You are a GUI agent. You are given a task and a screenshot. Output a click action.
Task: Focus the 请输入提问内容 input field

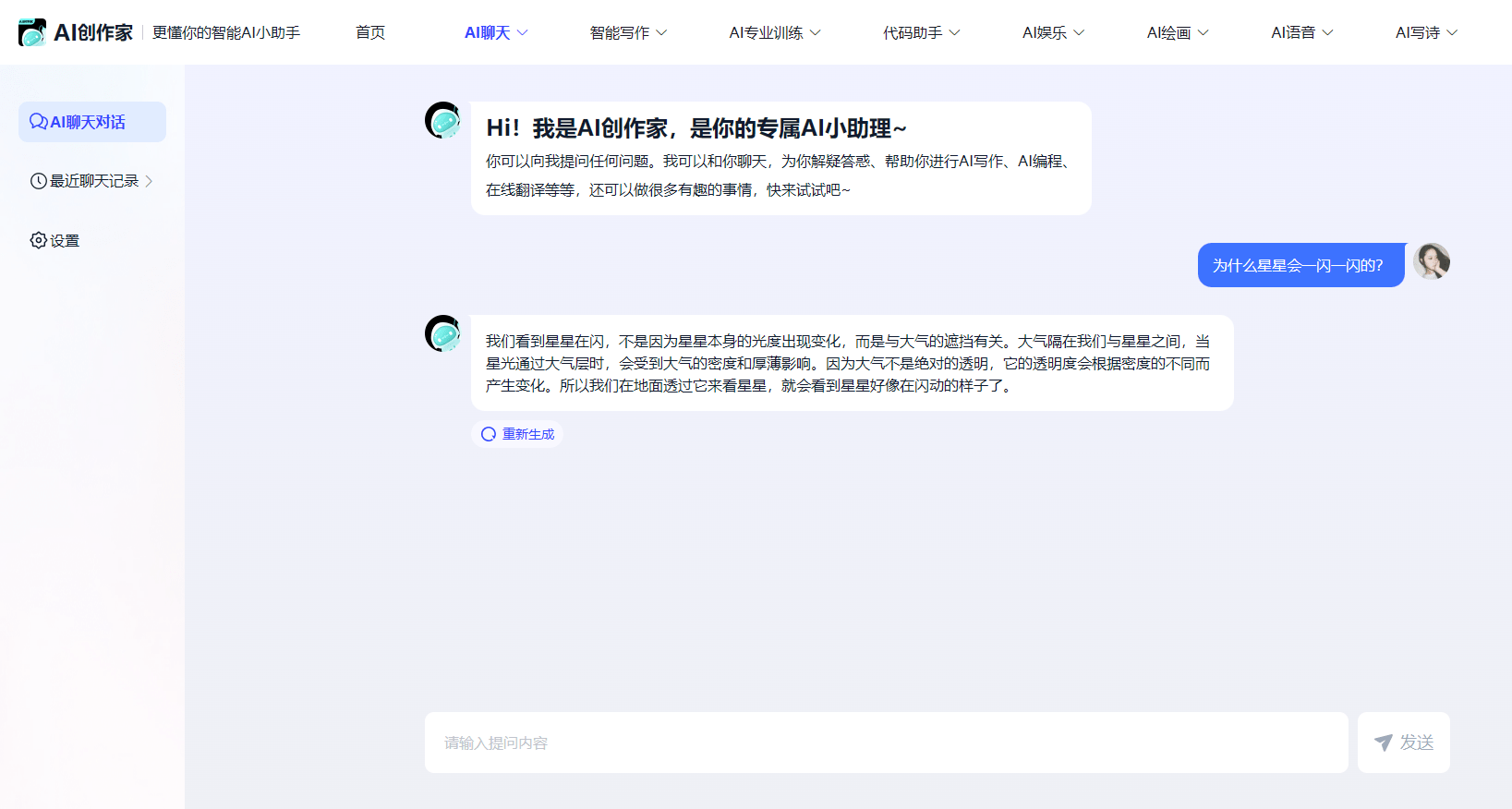[887, 743]
